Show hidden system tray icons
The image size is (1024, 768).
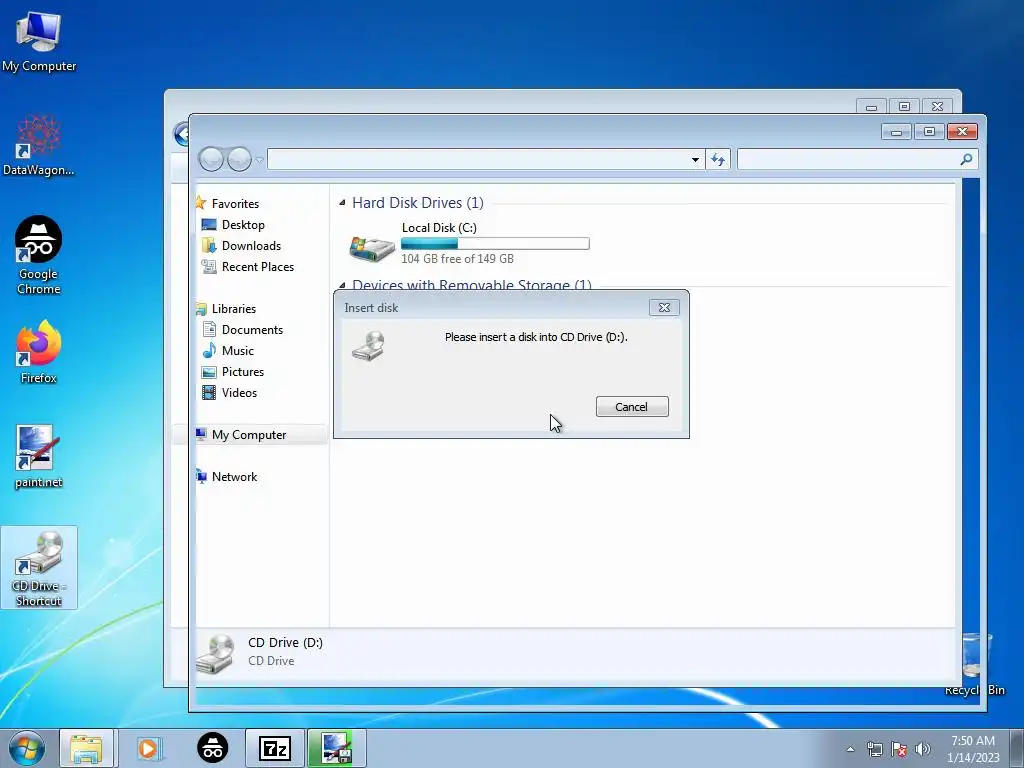(850, 749)
